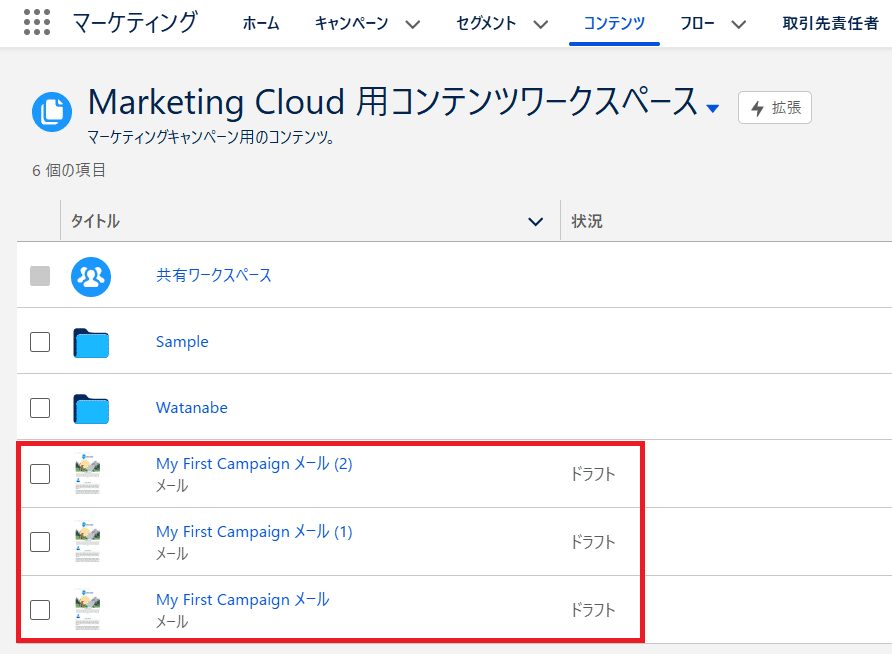Click the 状況 column header

(x=587, y=221)
